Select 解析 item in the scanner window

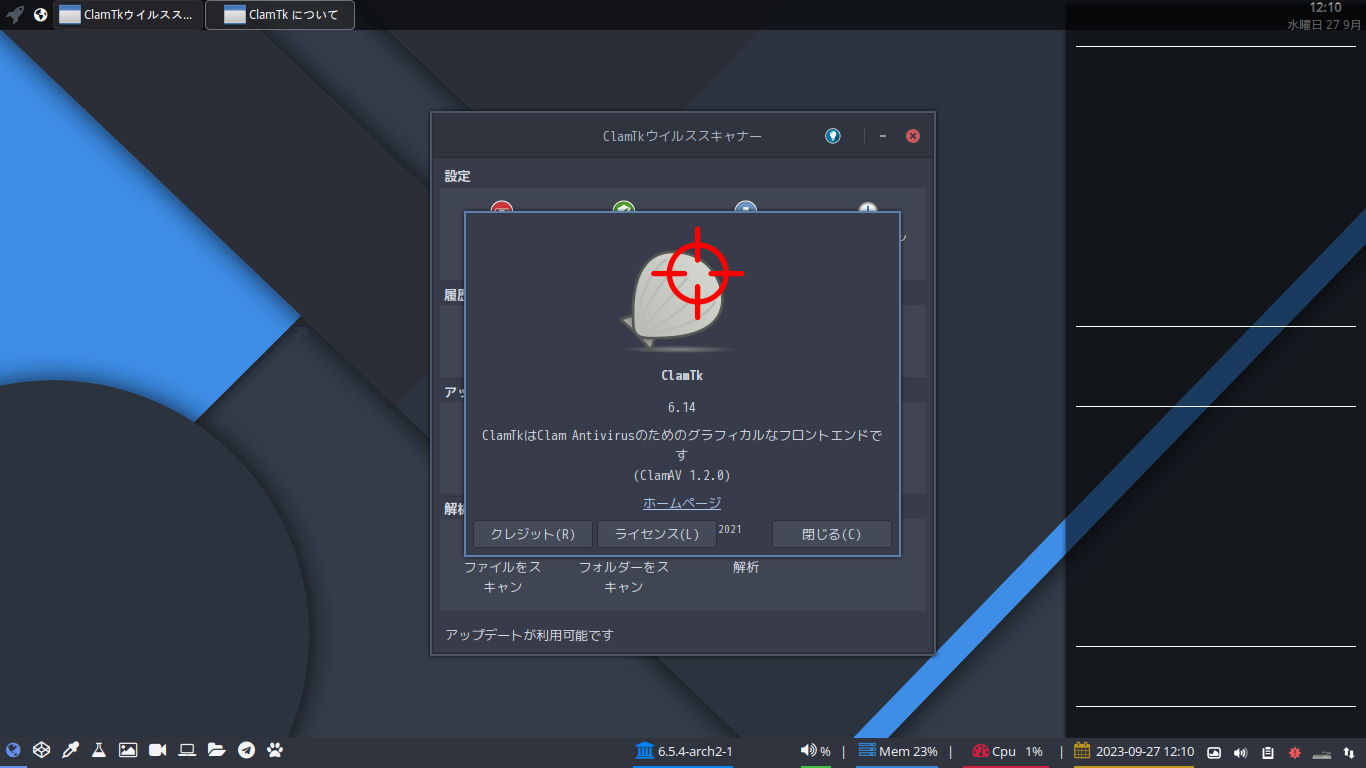pos(746,567)
